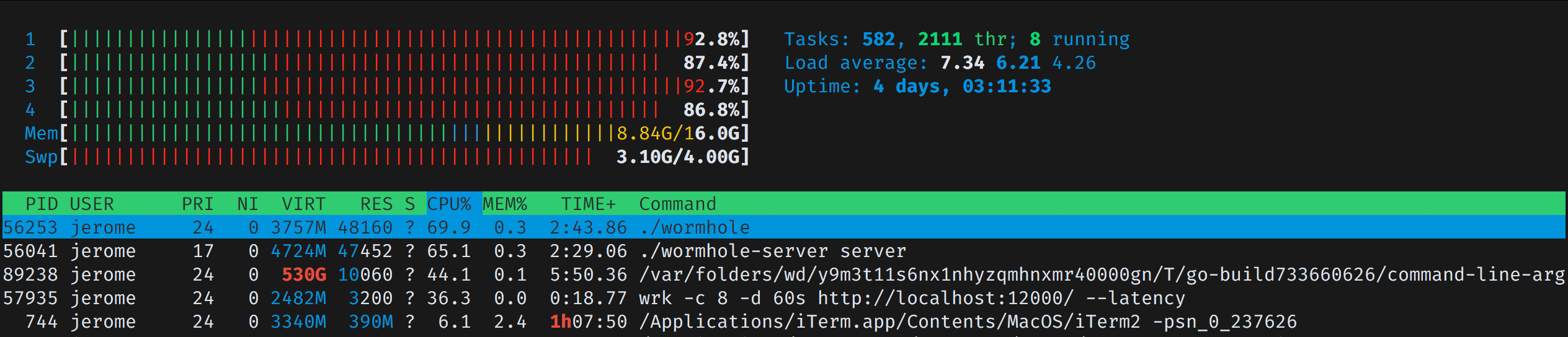The width and height of the screenshot is (1568, 337).
Task: Select the highlighted CPU% column header
Action: (454, 204)
